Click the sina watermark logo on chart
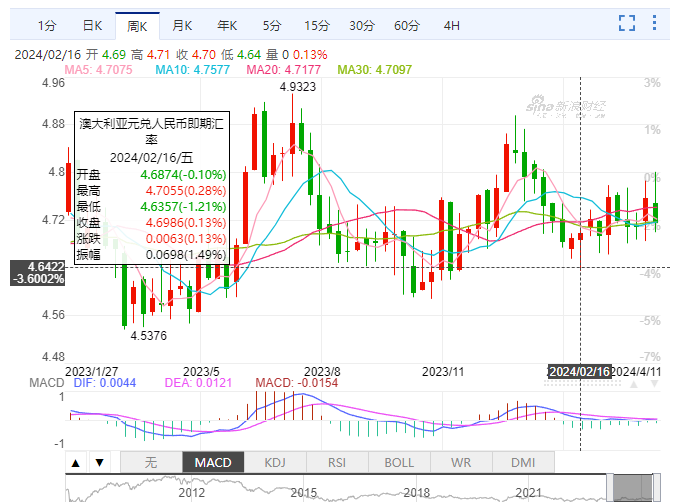 pyautogui.click(x=562, y=104)
